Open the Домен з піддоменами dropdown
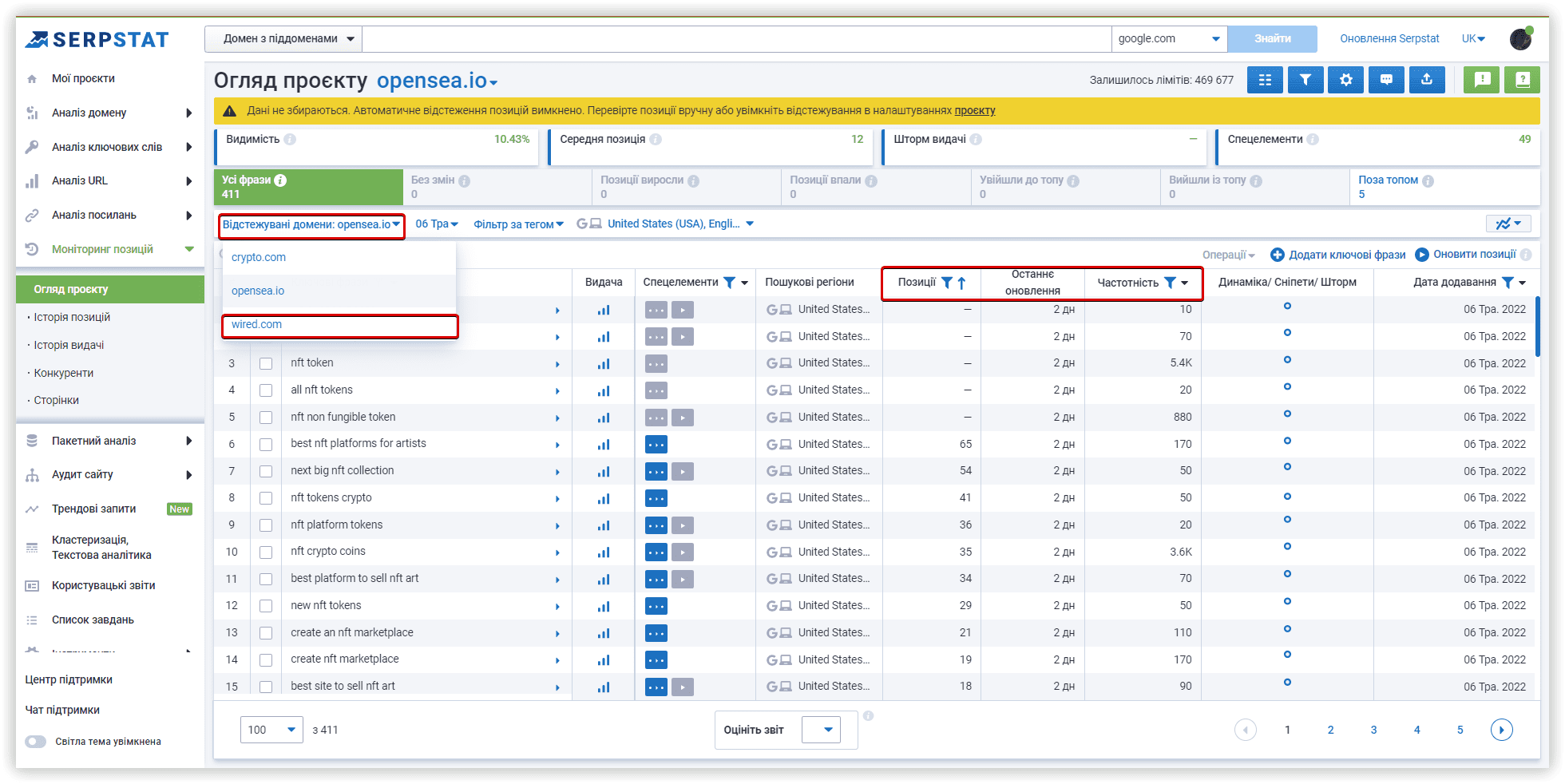 tap(283, 38)
